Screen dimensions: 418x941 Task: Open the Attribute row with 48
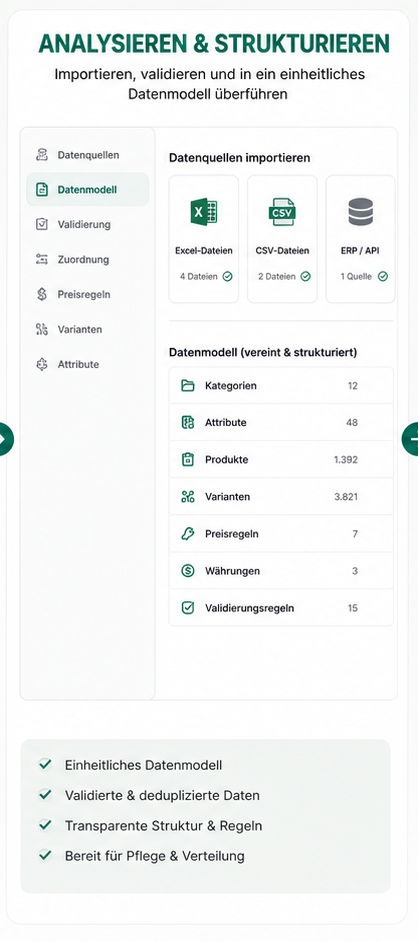point(281,422)
